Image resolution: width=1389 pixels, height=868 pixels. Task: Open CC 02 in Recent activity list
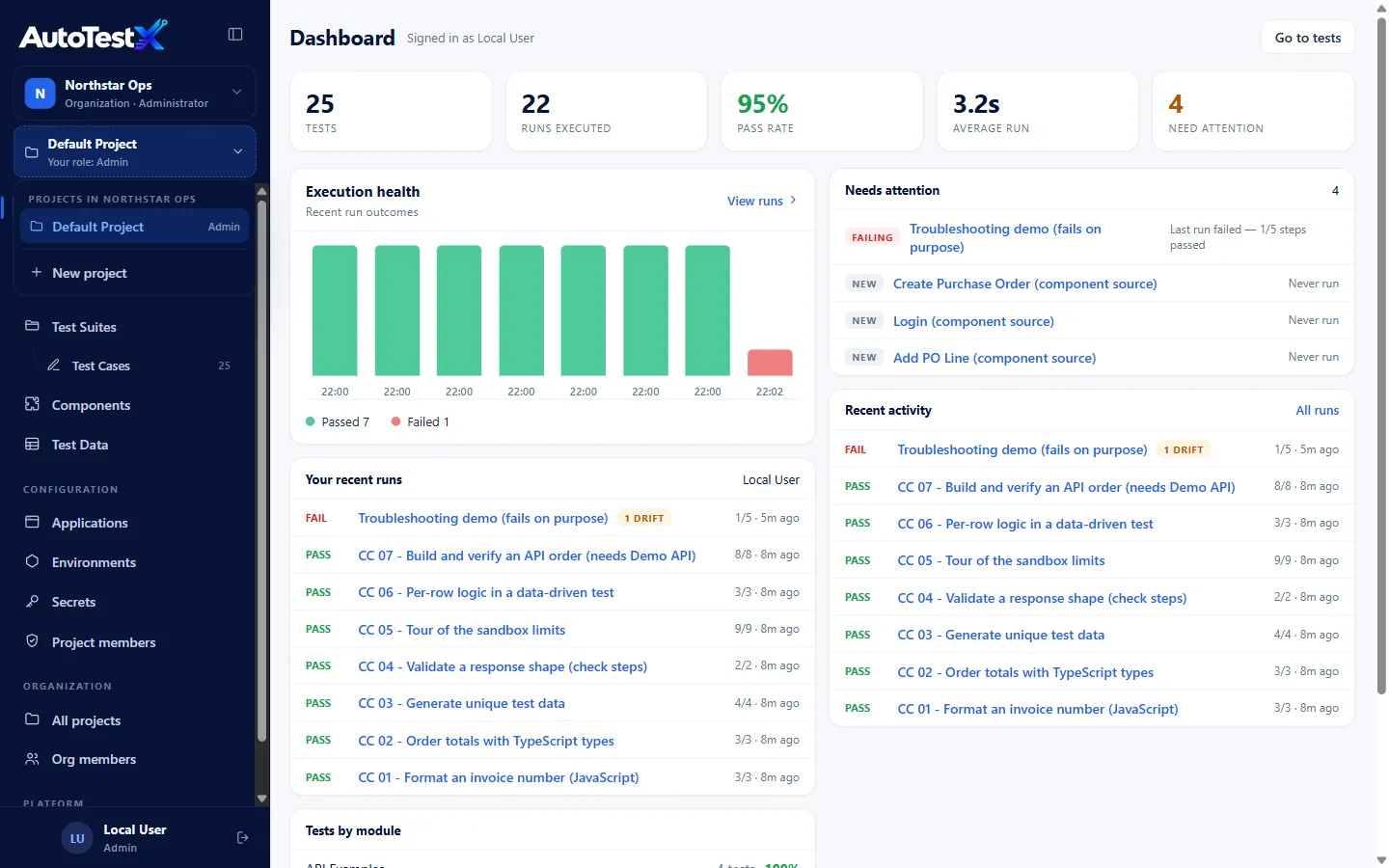(x=1025, y=672)
